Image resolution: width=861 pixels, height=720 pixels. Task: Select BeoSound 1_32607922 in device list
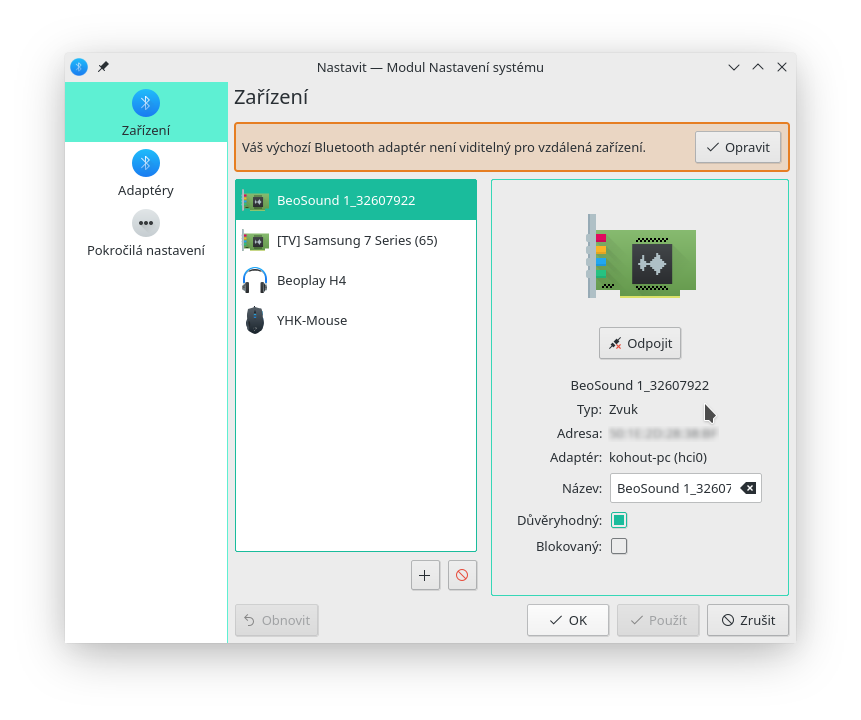point(346,200)
